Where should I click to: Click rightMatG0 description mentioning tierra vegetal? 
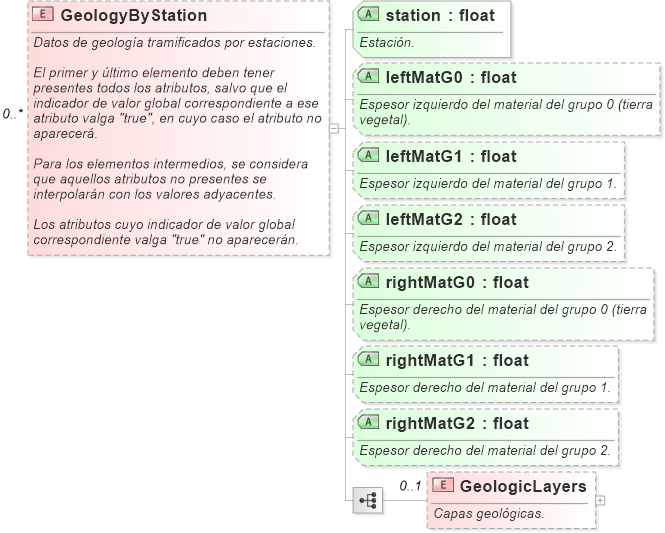(503, 317)
